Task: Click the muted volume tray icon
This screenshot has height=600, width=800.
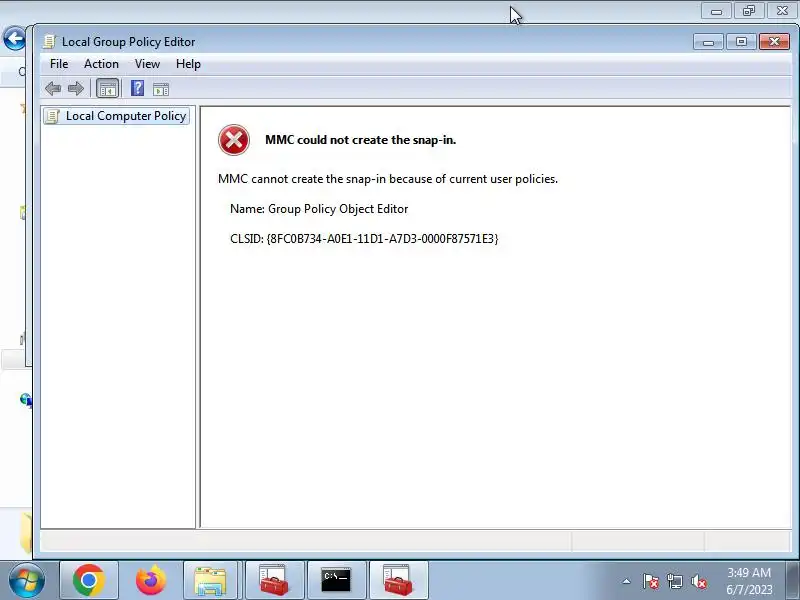Action: point(698,581)
